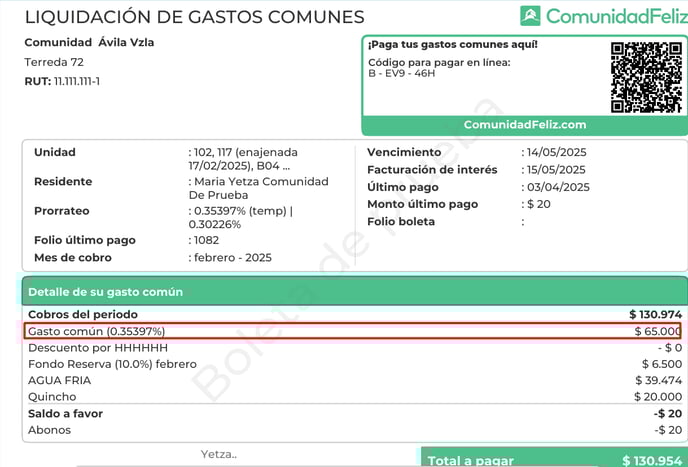Select Folio último pago value 1082
Screen dimensions: 688x467
(206, 241)
